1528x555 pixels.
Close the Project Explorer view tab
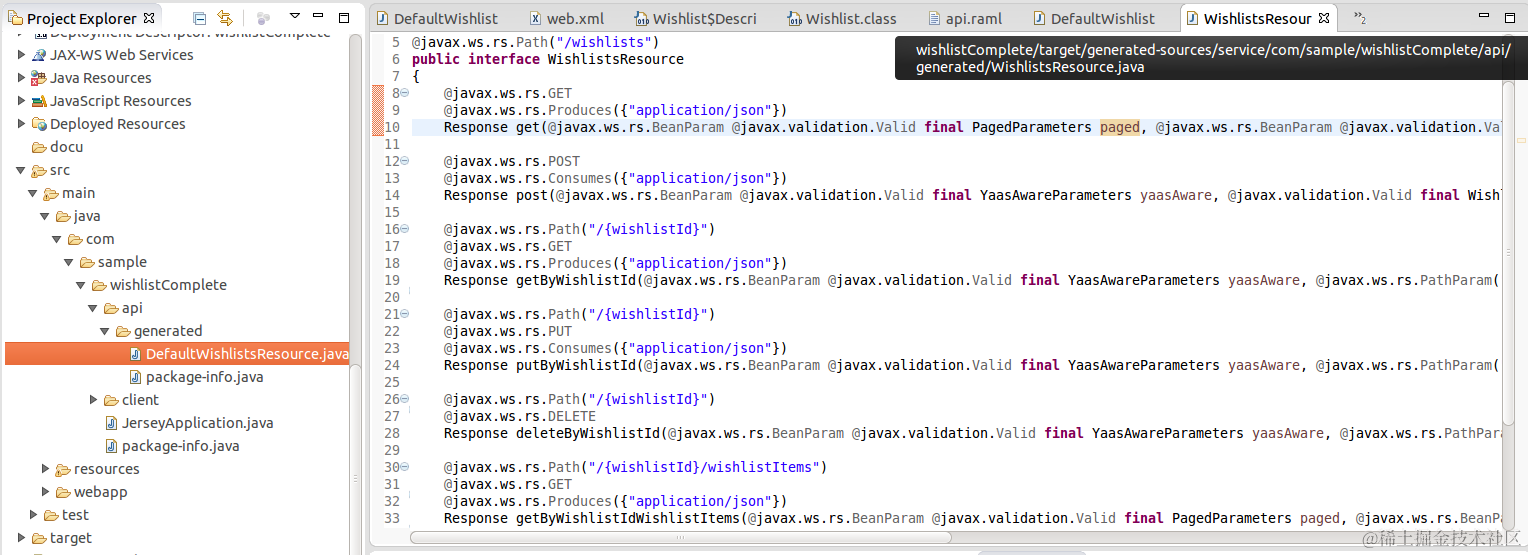pyautogui.click(x=149, y=18)
